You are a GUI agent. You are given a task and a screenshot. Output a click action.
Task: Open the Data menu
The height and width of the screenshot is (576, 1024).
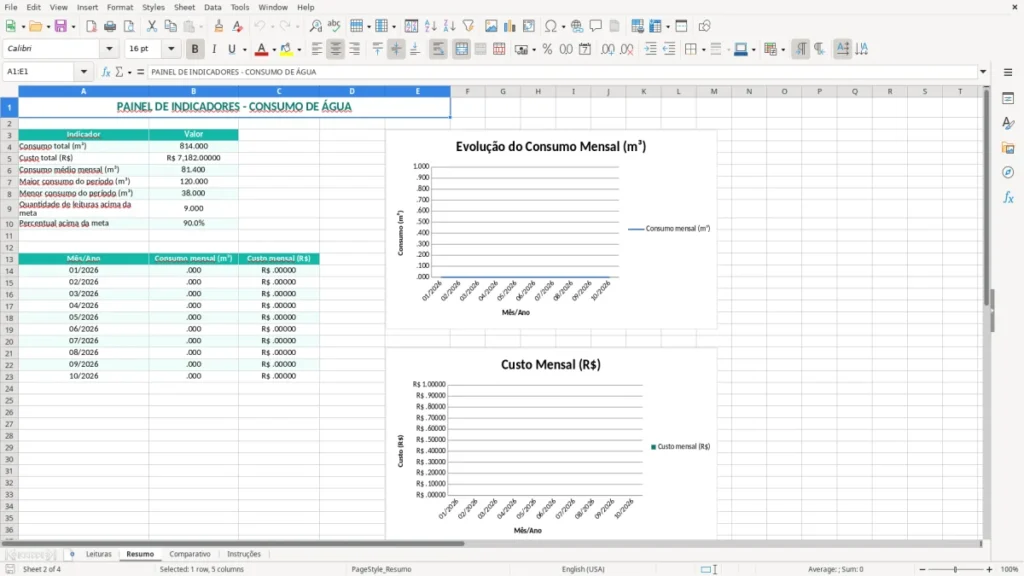tap(212, 7)
